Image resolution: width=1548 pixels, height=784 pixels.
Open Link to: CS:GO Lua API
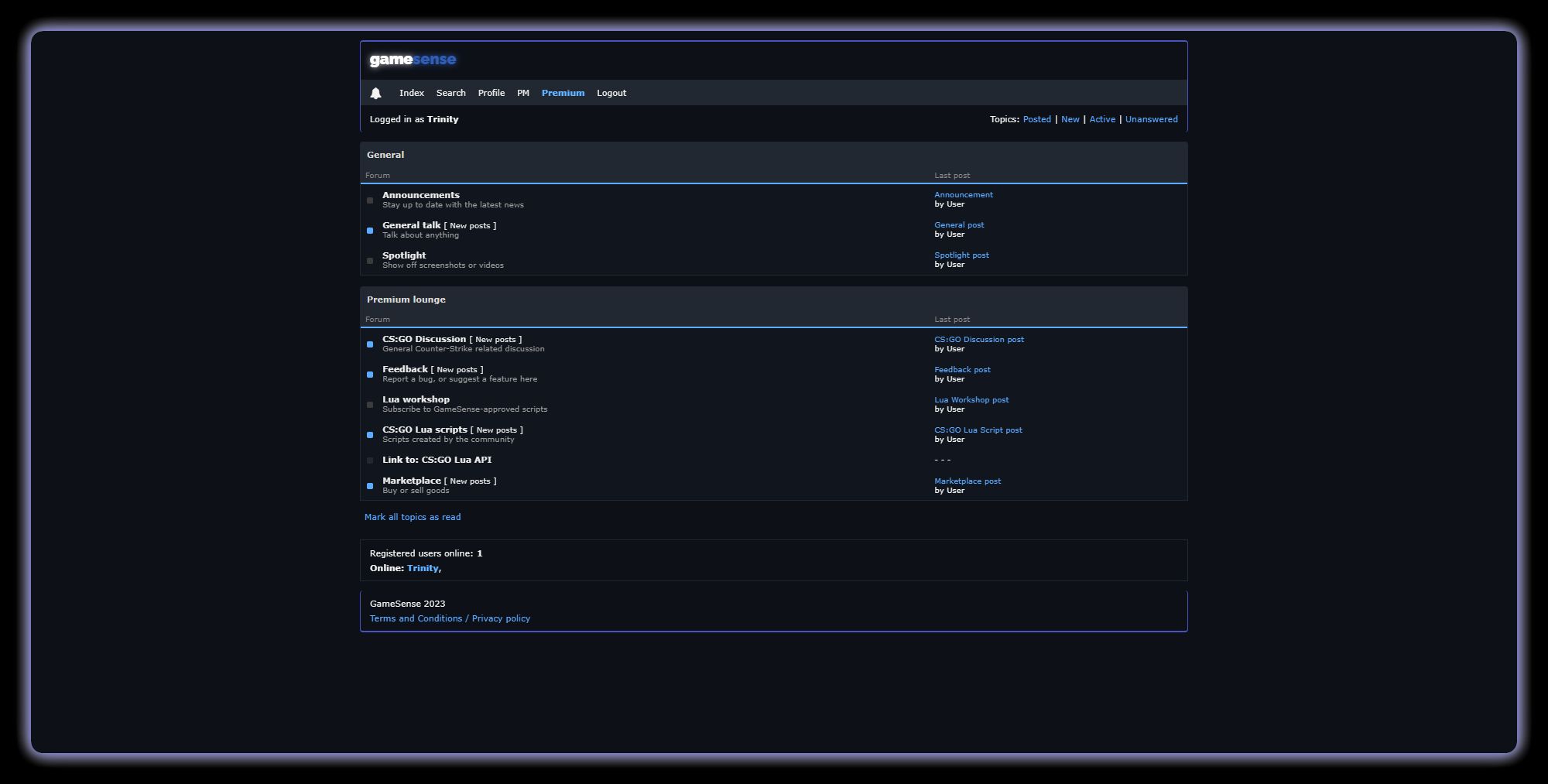click(437, 460)
